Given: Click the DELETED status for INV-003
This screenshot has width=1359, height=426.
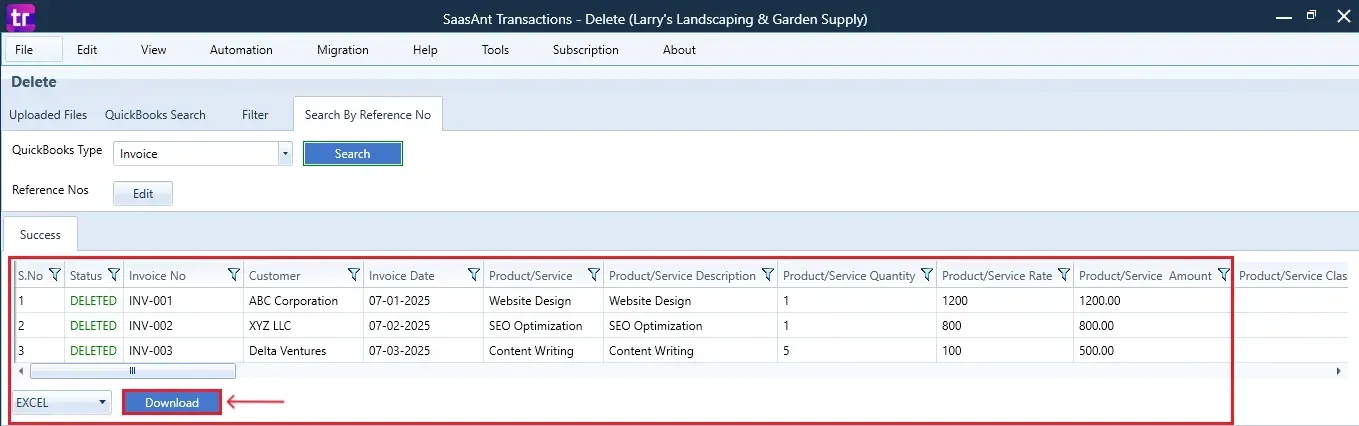Looking at the screenshot, I should click(93, 351).
